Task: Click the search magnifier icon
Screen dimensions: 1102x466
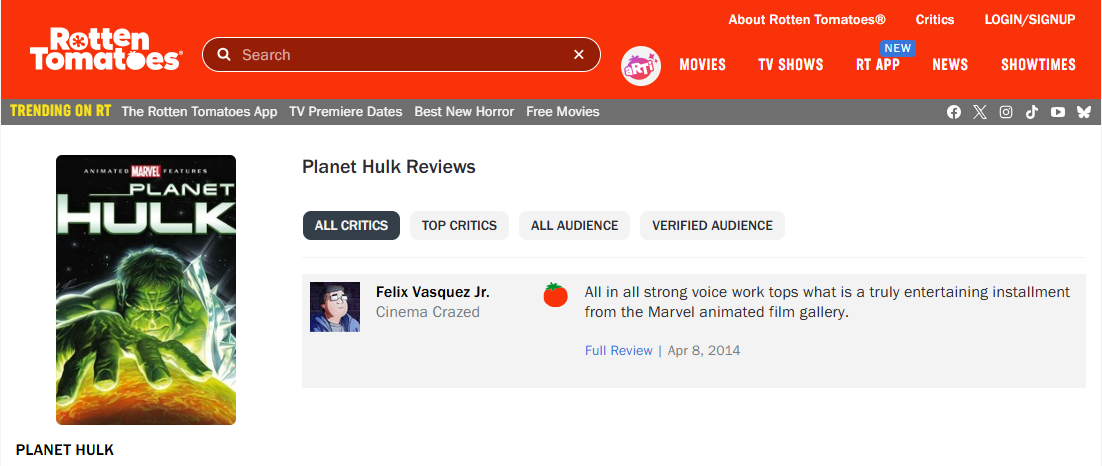Action: click(x=224, y=55)
